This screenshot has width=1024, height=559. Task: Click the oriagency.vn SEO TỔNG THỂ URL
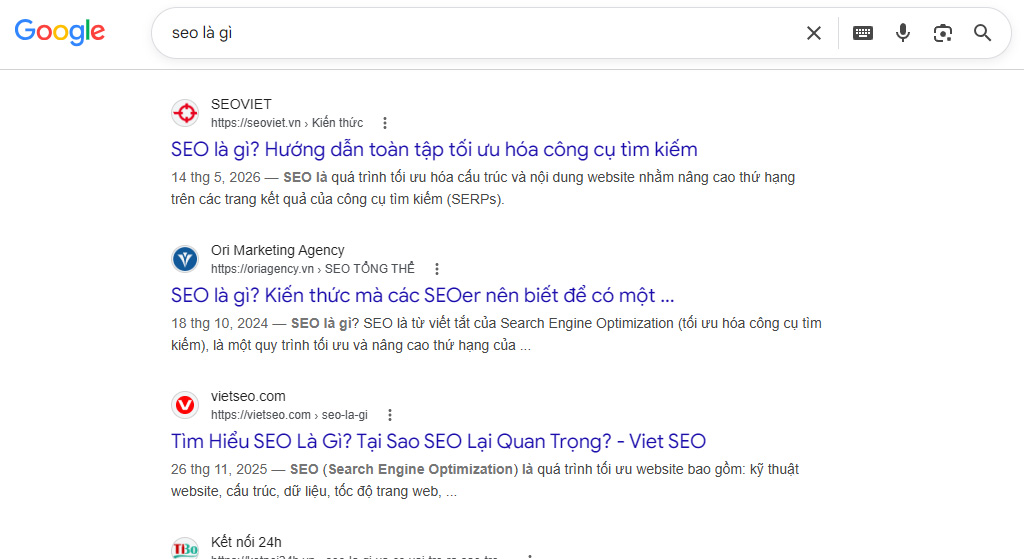pyautogui.click(x=313, y=268)
